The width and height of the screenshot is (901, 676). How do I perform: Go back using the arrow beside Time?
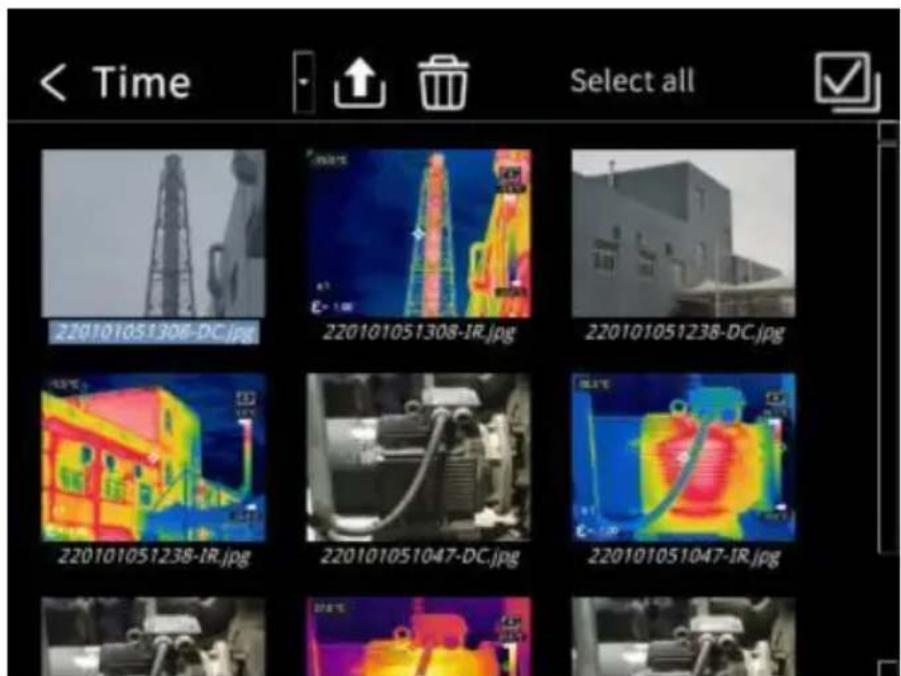click(x=53, y=82)
